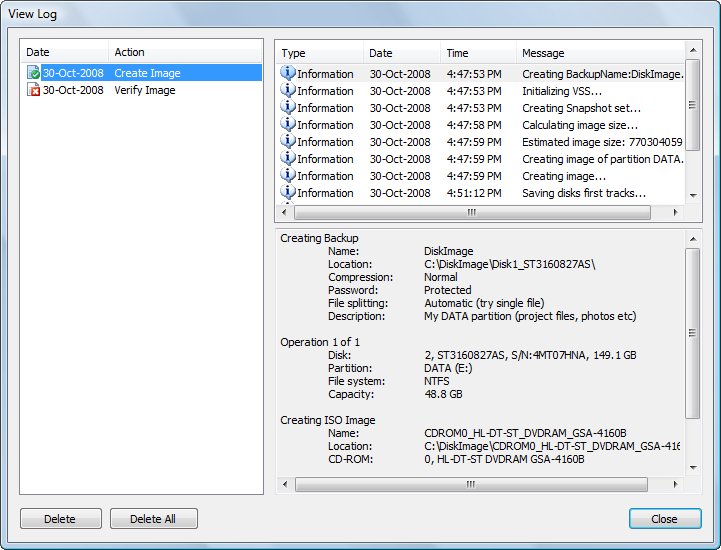The height and width of the screenshot is (550, 721).
Task: Sort log list by Action column header
Action: click(185, 52)
